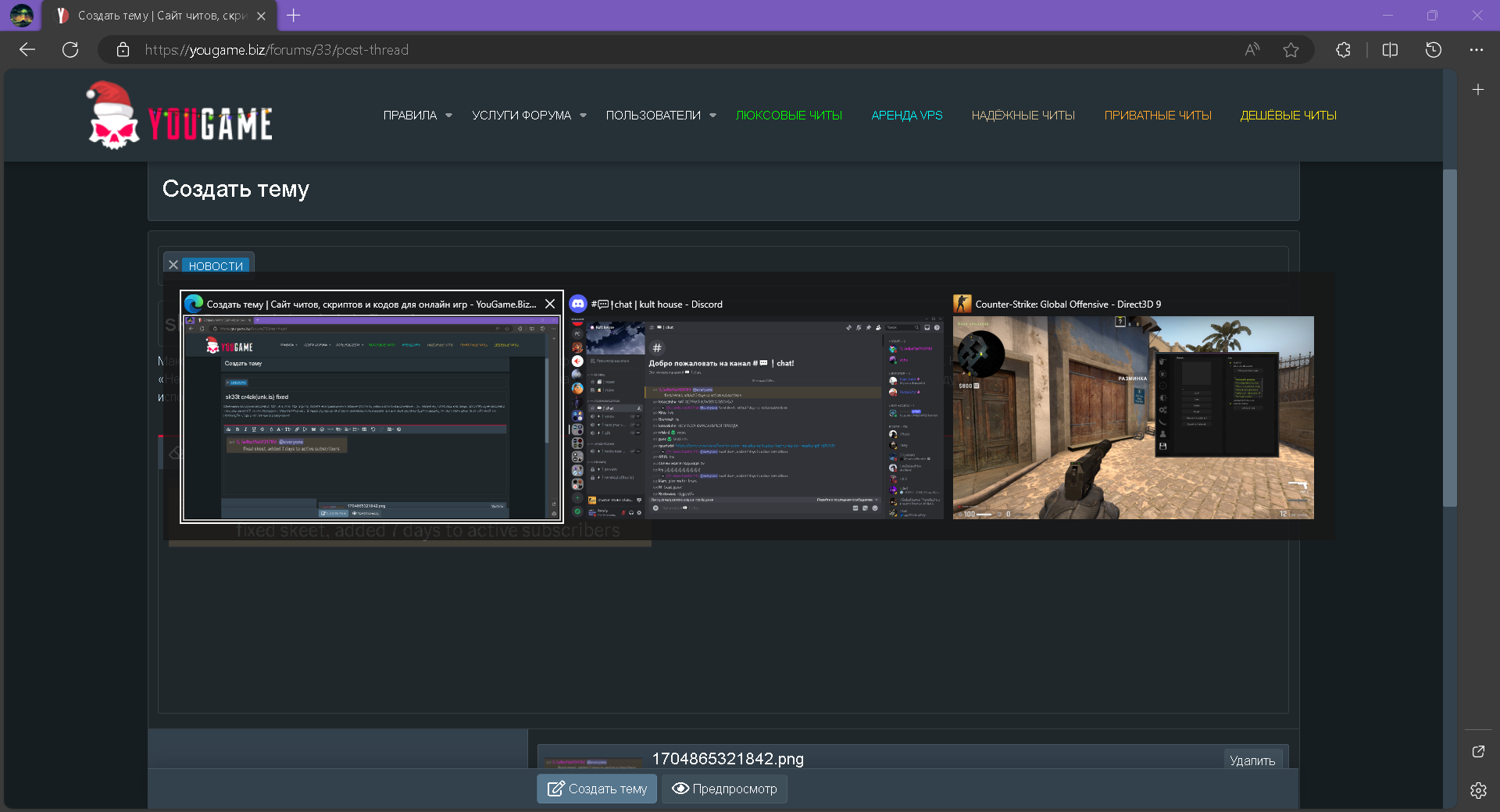Open the УСЛУГИ ФОРУМА menu item

coord(521,116)
